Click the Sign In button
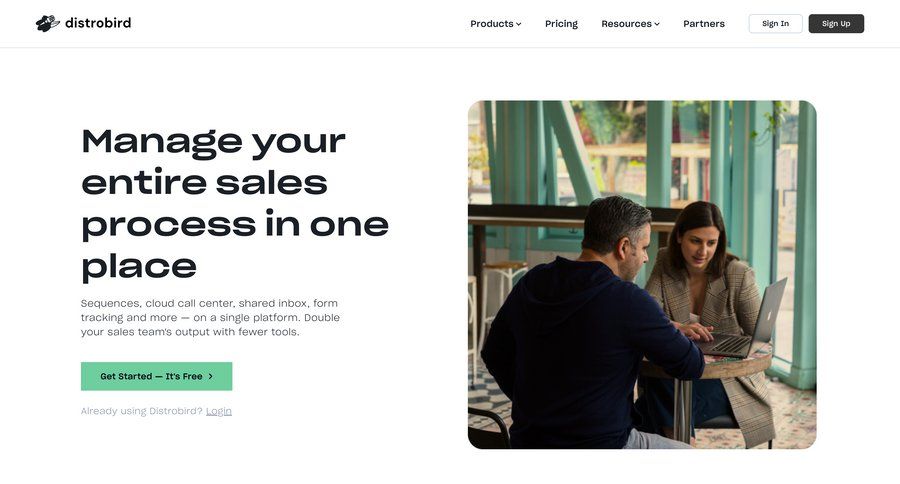The height and width of the screenshot is (484, 900). click(775, 24)
